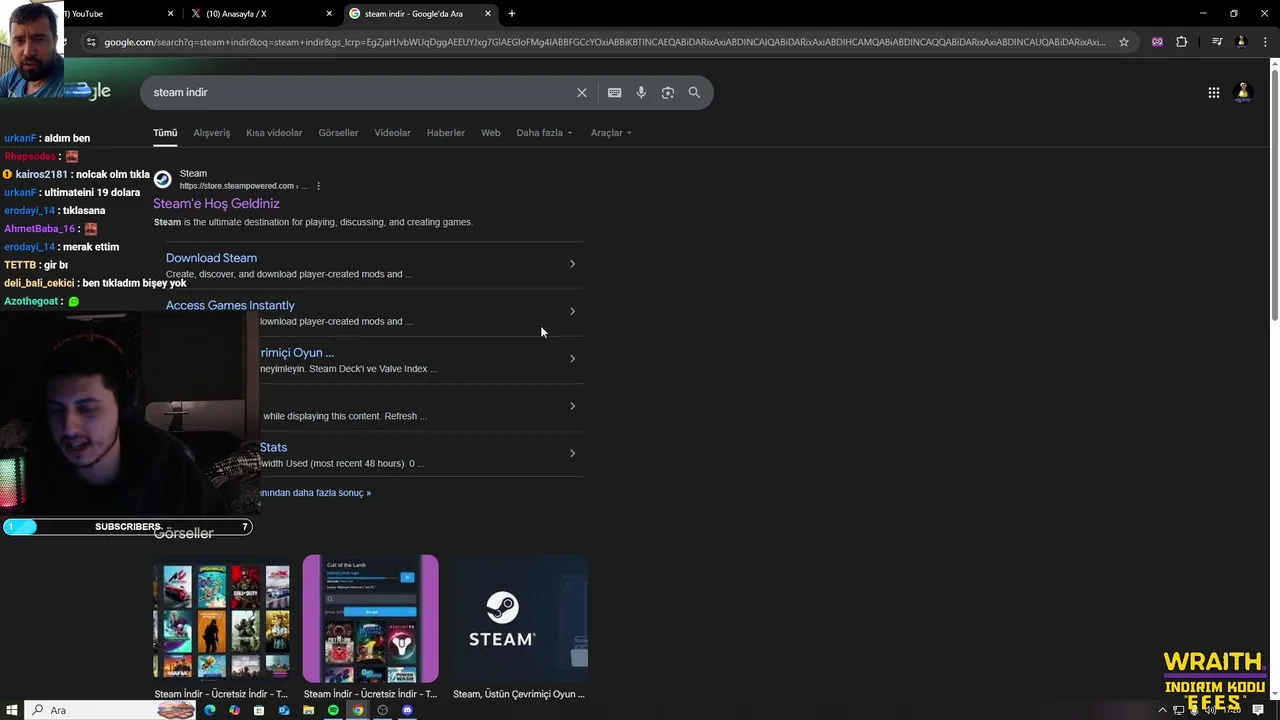Viewport: 1280px width, 720px height.
Task: Open the system tray hidden icons arrow
Action: [x=1162, y=710]
